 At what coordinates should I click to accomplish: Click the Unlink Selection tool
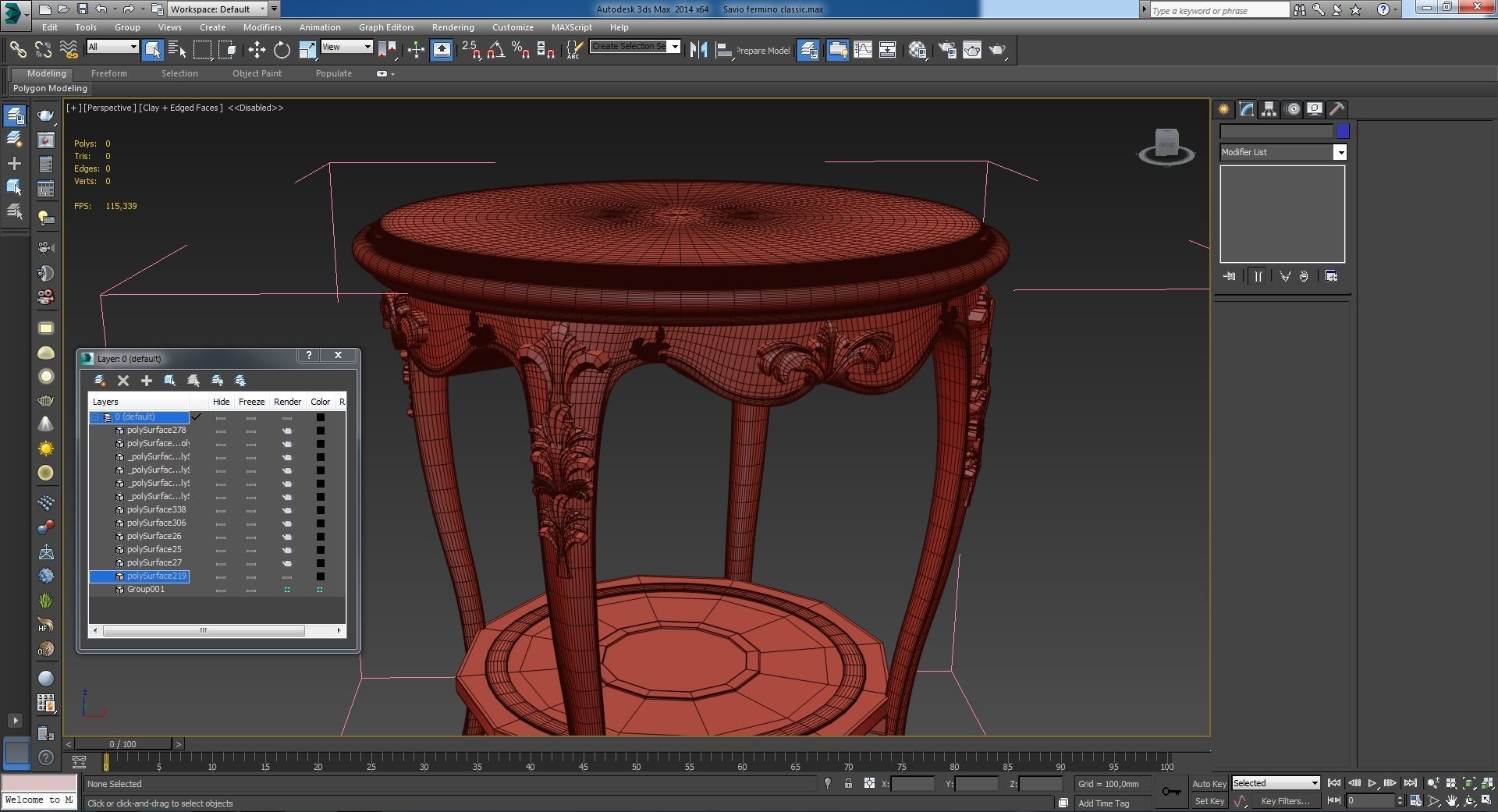[x=43, y=50]
